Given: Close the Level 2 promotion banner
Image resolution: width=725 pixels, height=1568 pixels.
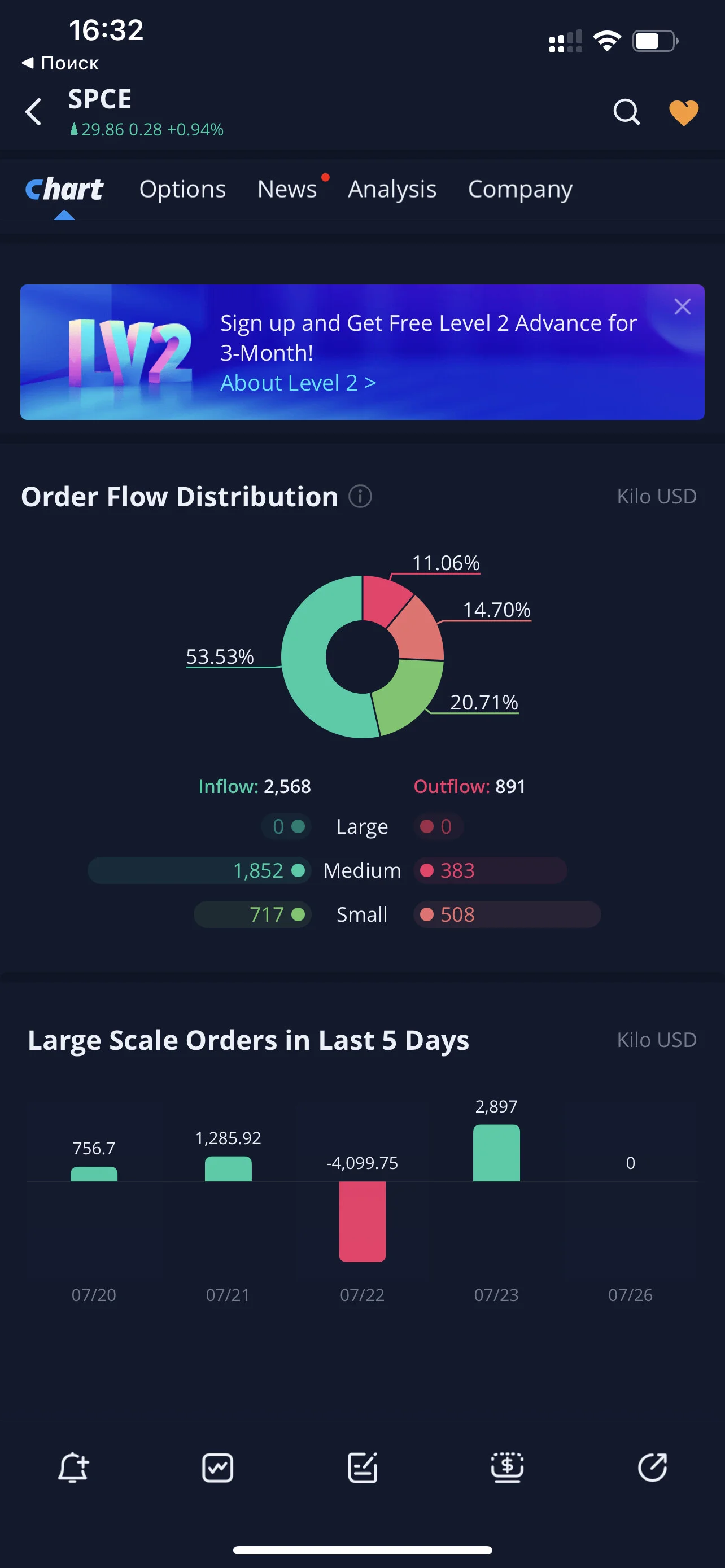Looking at the screenshot, I should pos(683,306).
